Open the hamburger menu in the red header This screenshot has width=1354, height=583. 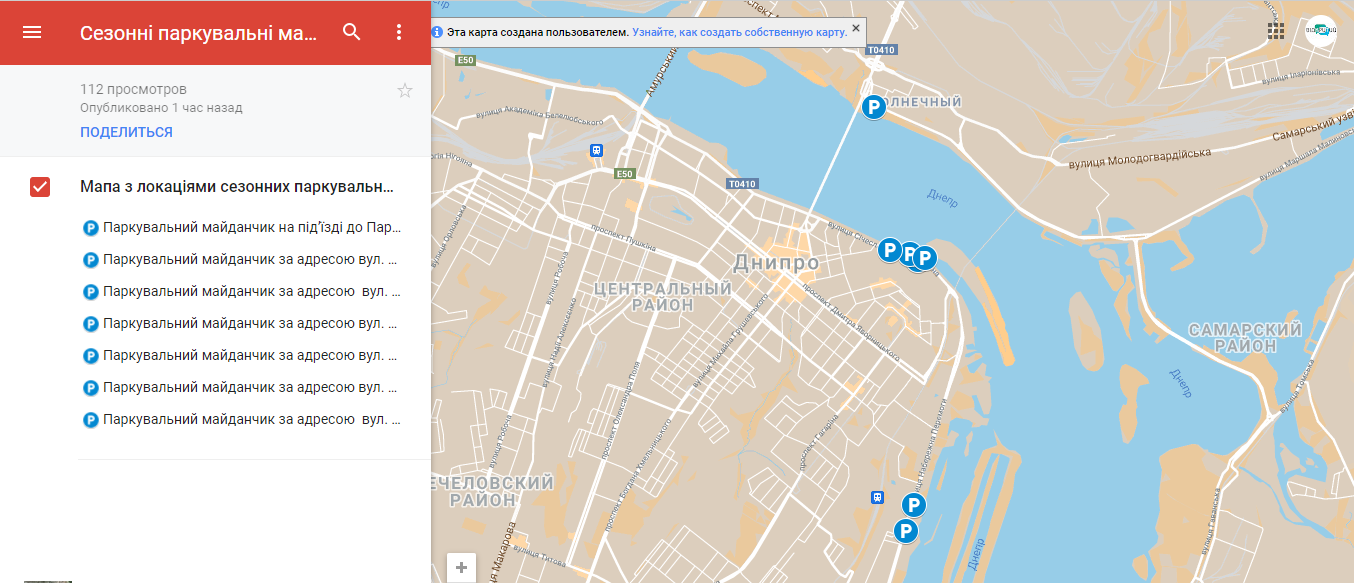point(32,32)
